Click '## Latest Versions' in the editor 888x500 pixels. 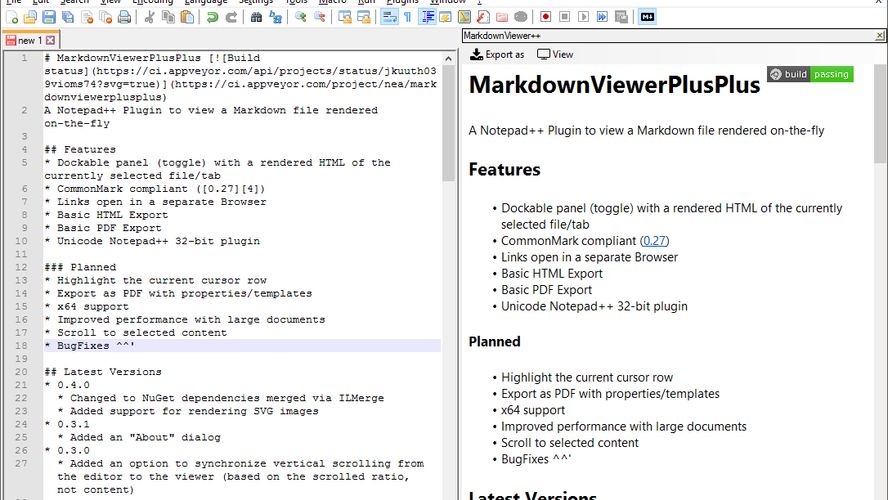(103, 372)
